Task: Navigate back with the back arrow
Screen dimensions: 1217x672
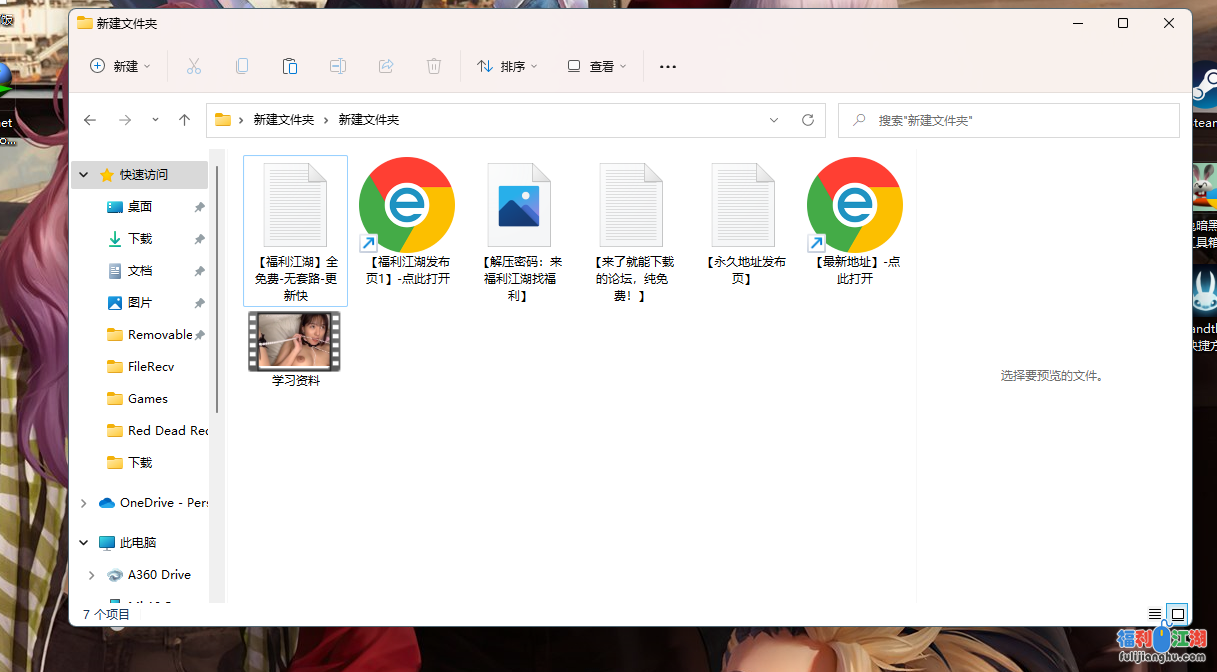Action: 90,120
